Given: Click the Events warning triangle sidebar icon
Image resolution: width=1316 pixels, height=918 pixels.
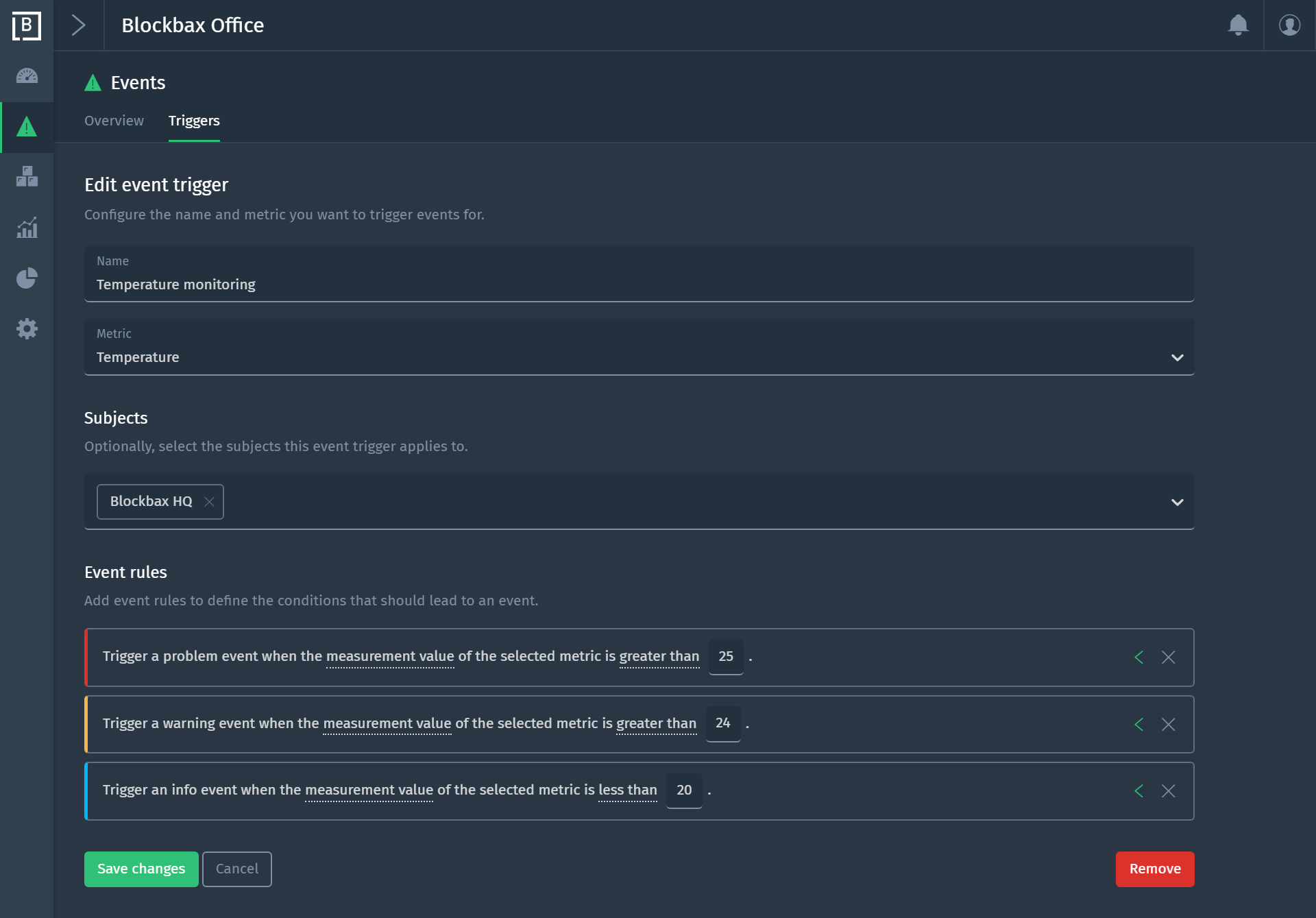Looking at the screenshot, I should [x=27, y=127].
